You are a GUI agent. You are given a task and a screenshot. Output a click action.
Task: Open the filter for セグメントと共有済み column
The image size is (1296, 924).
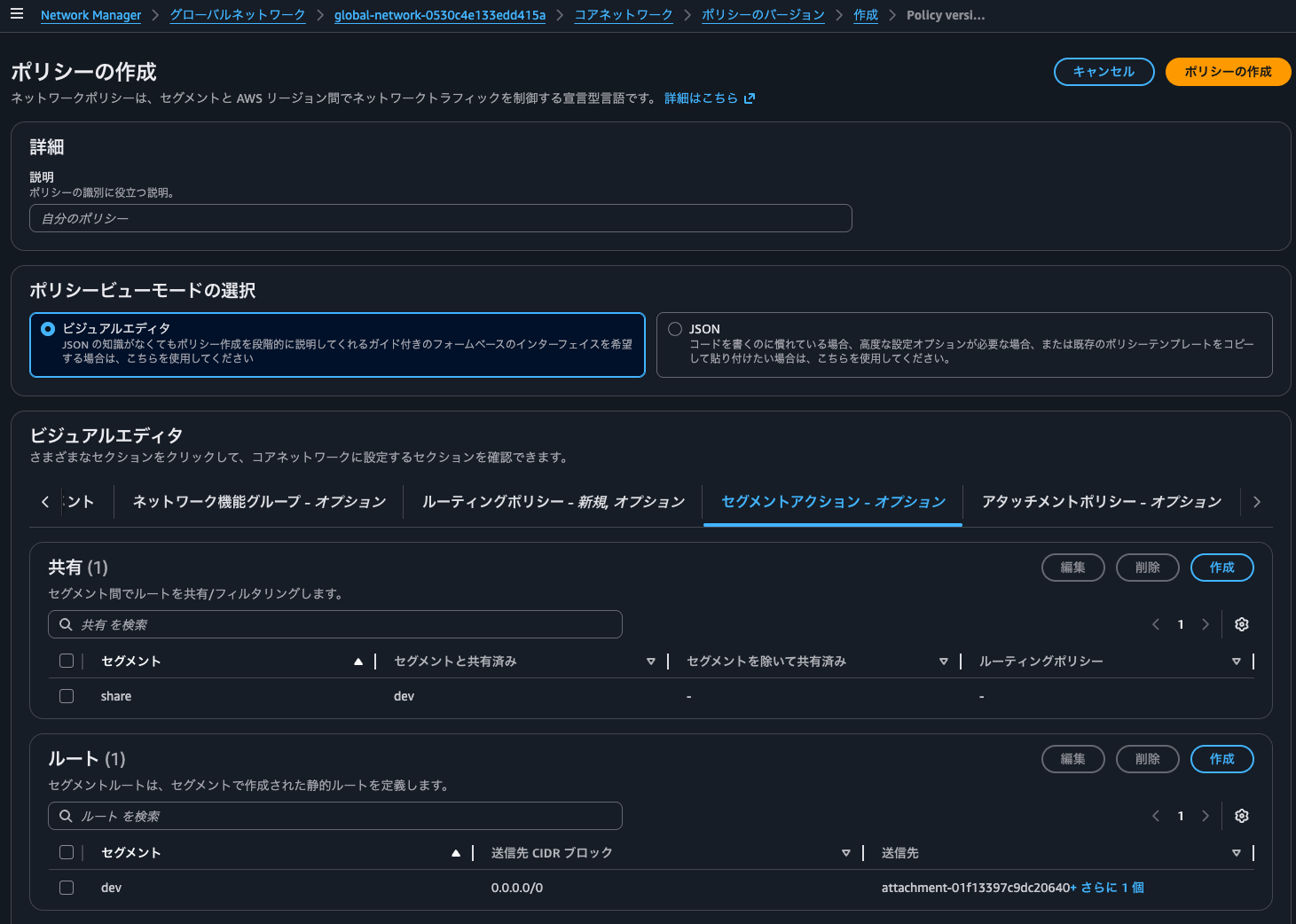(x=651, y=661)
